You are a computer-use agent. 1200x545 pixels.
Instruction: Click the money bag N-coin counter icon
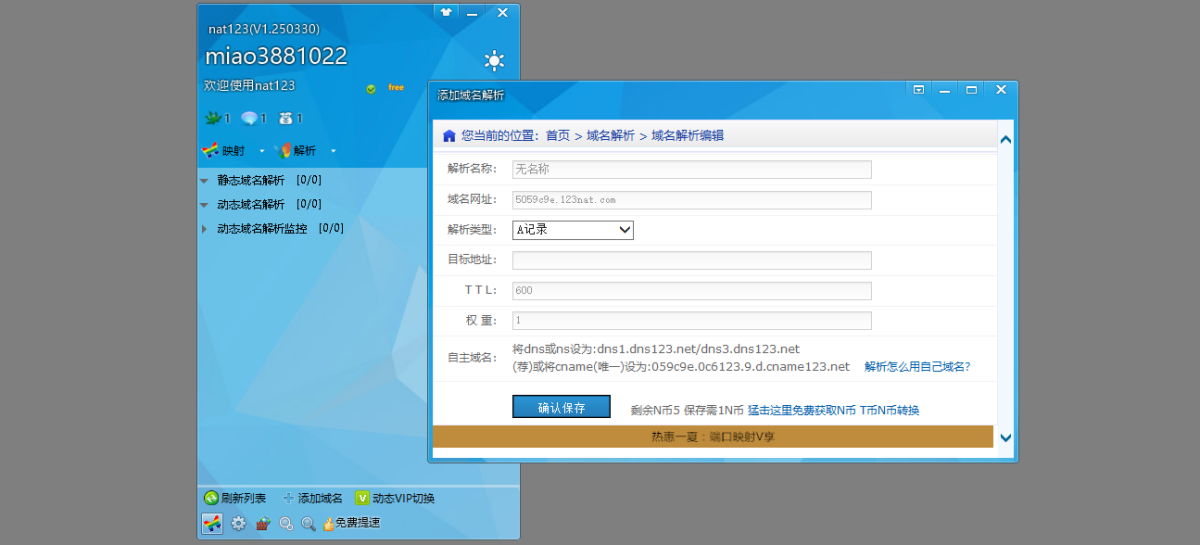click(286, 118)
